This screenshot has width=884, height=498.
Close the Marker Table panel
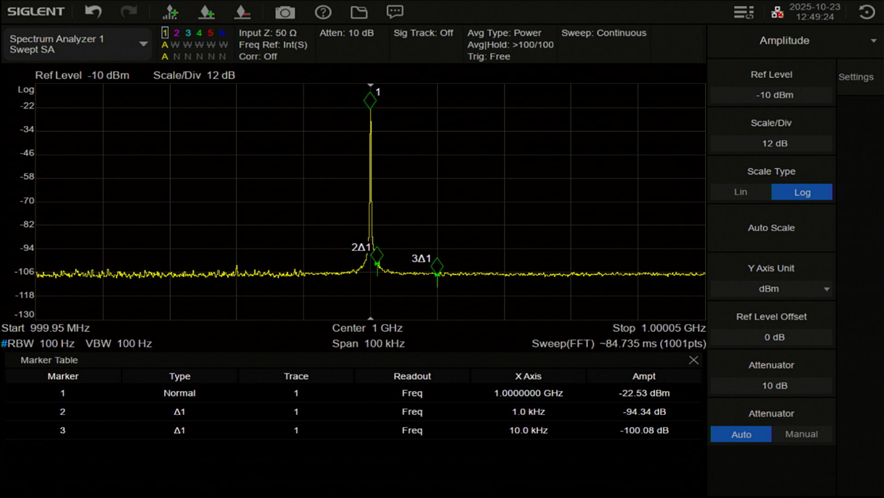694,360
